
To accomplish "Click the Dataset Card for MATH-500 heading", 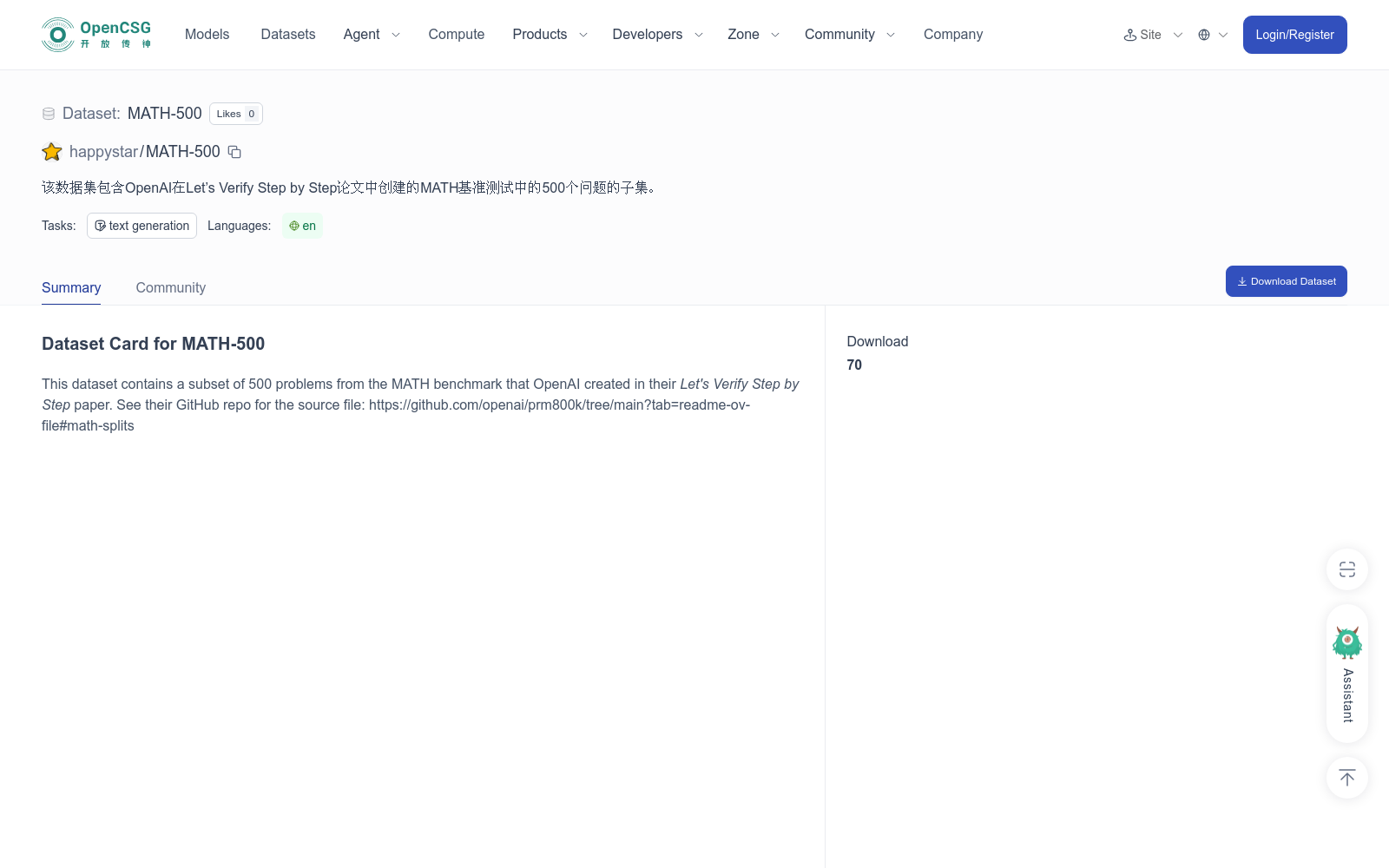I will (154, 344).
